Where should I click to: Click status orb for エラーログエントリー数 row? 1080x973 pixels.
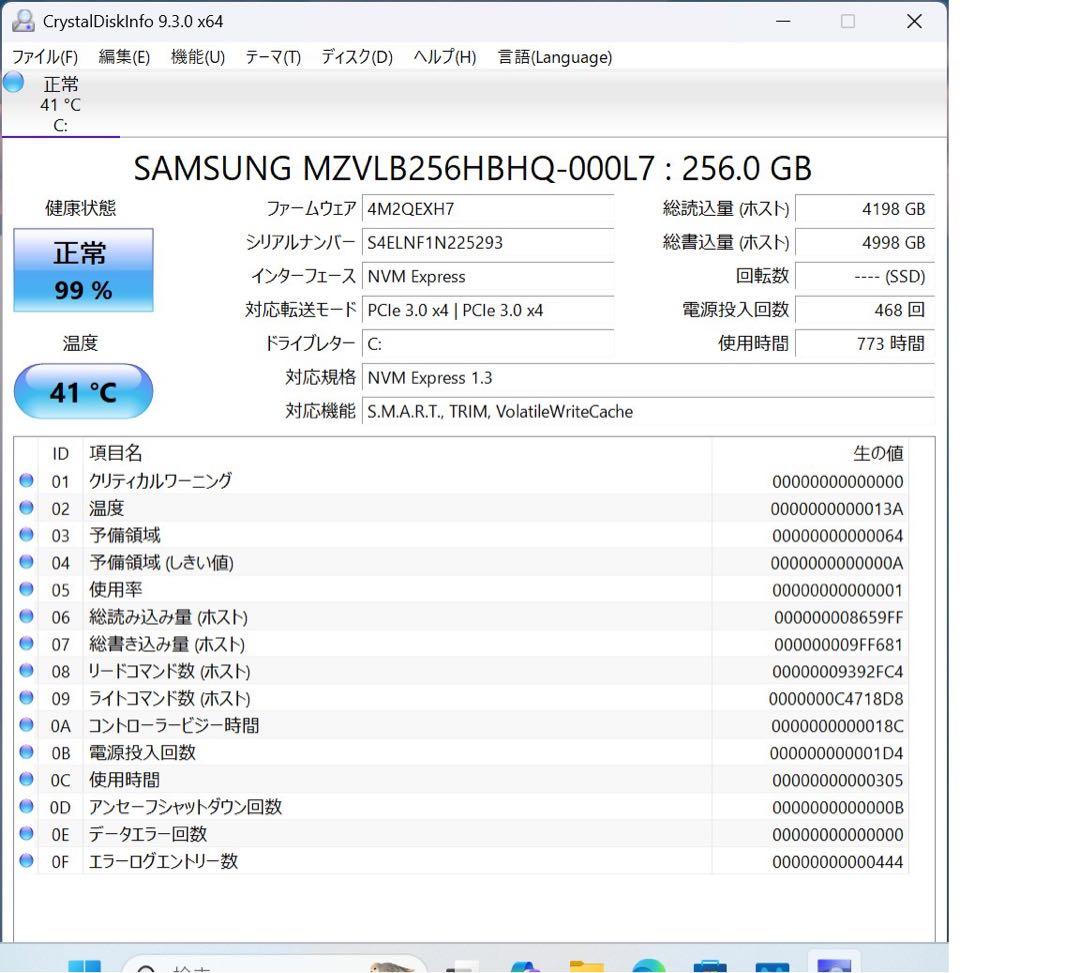(27, 861)
